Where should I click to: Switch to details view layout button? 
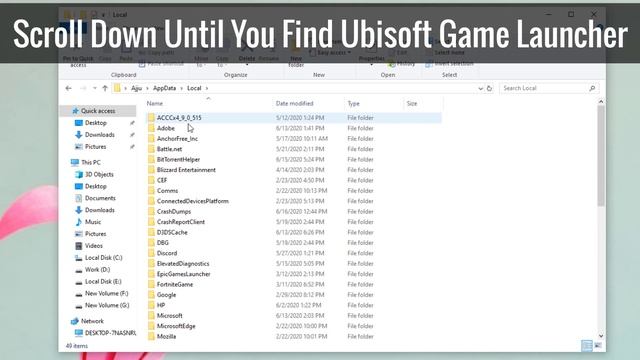pos(587,346)
